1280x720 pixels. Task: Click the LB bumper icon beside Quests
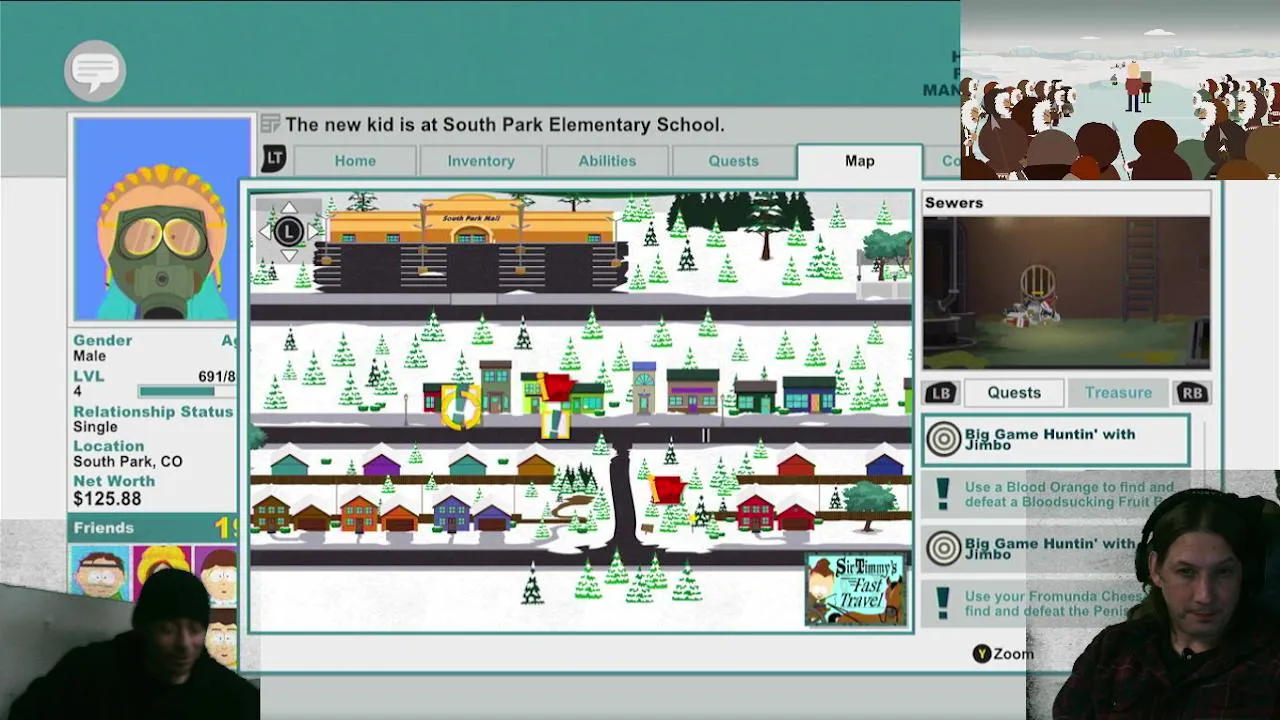coord(940,393)
